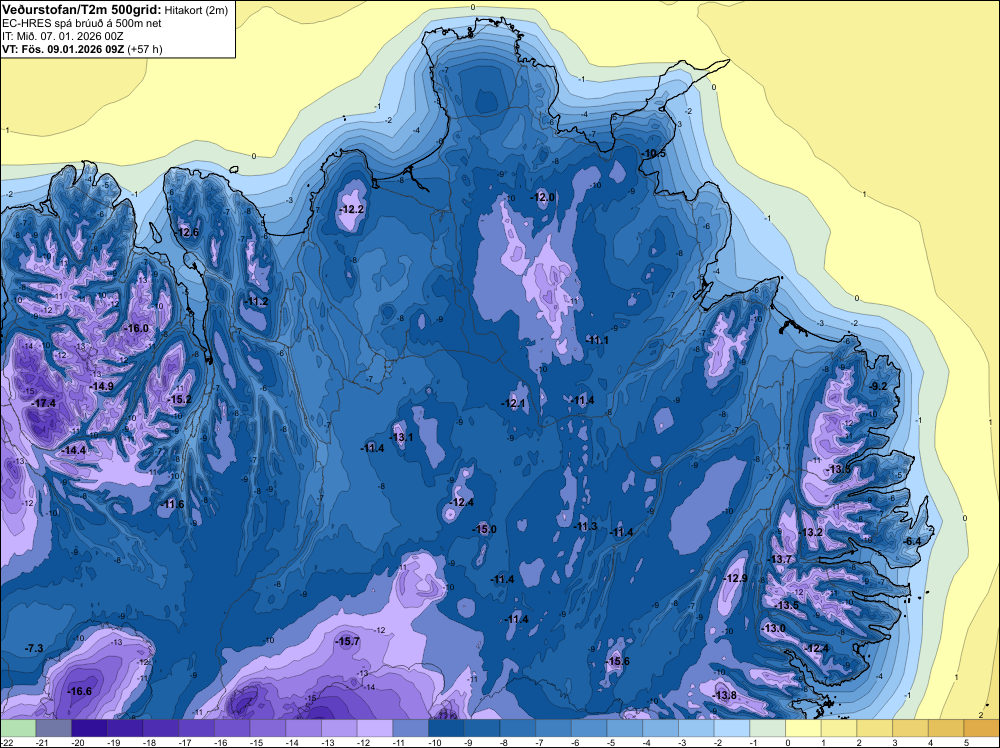Viewport: 1000px width, 748px height.
Task: Click the -6.4 temperature label
Action: [x=913, y=541]
